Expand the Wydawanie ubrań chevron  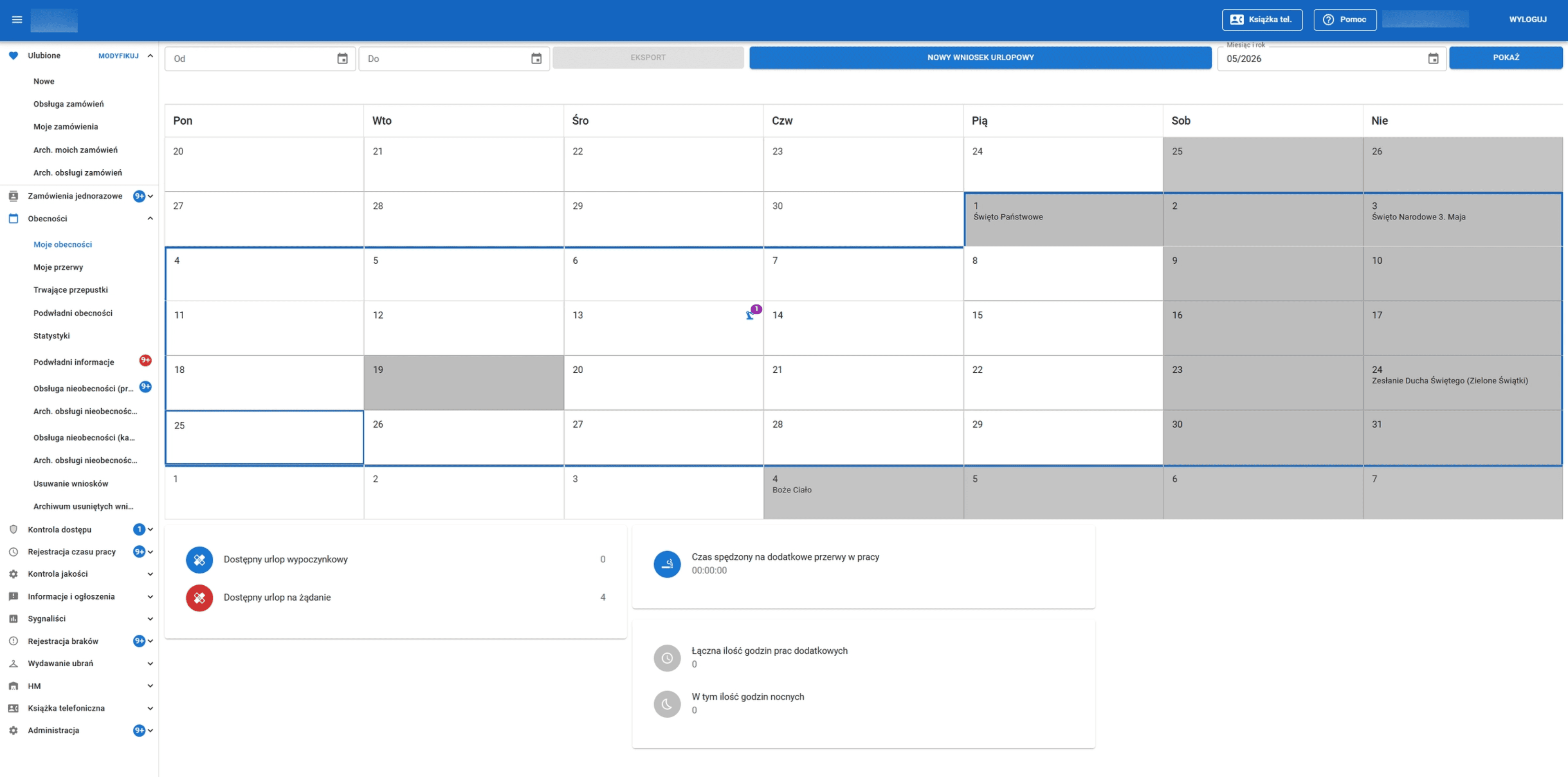151,663
